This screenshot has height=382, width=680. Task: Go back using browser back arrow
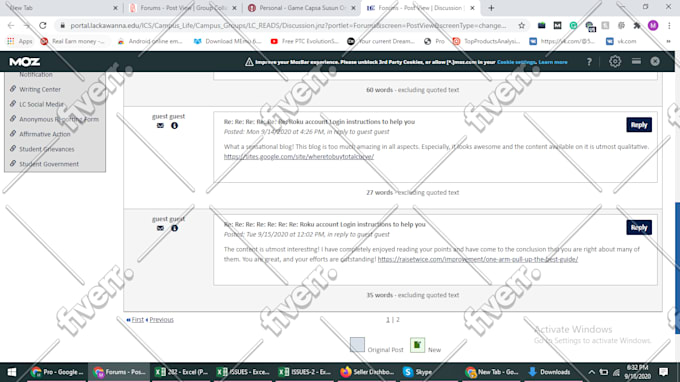click(11, 26)
